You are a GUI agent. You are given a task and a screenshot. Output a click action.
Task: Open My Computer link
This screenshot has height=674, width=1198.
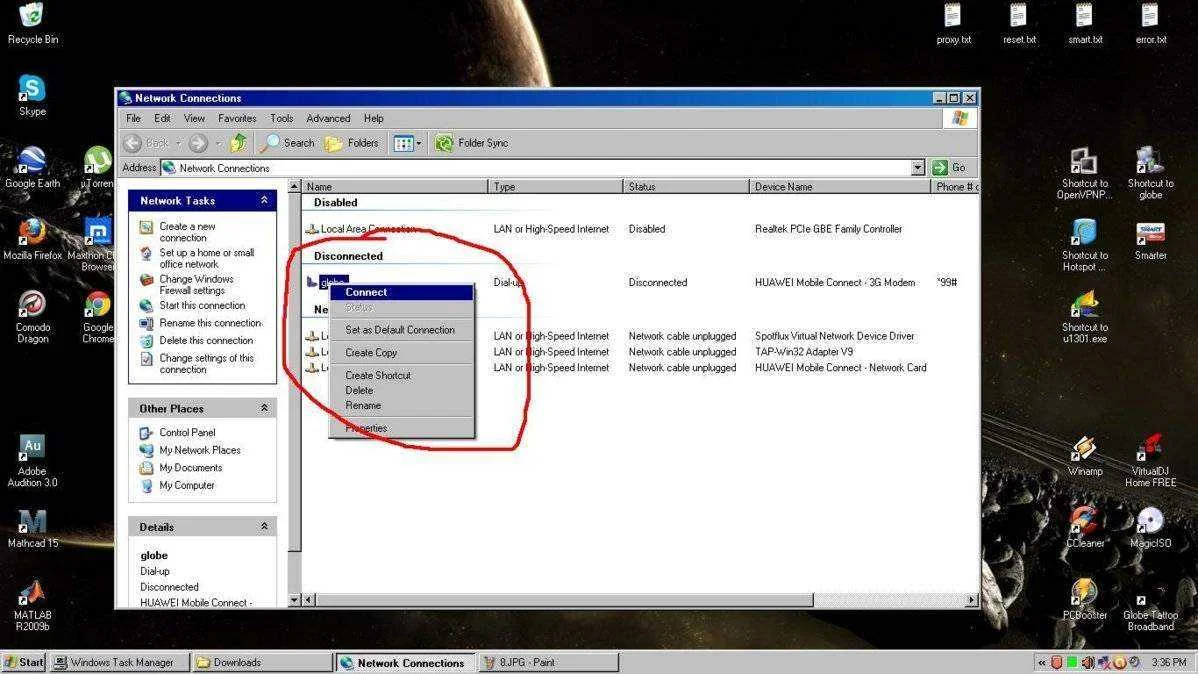pyautogui.click(x=186, y=485)
